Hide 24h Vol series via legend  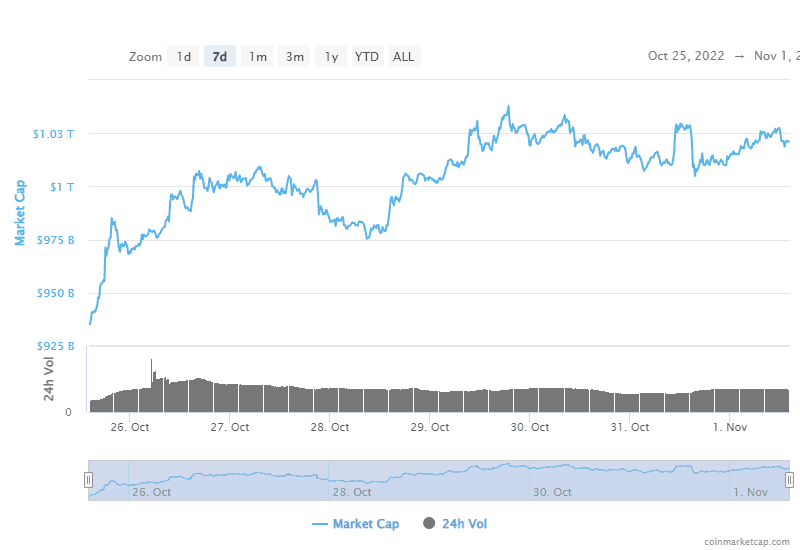click(455, 523)
